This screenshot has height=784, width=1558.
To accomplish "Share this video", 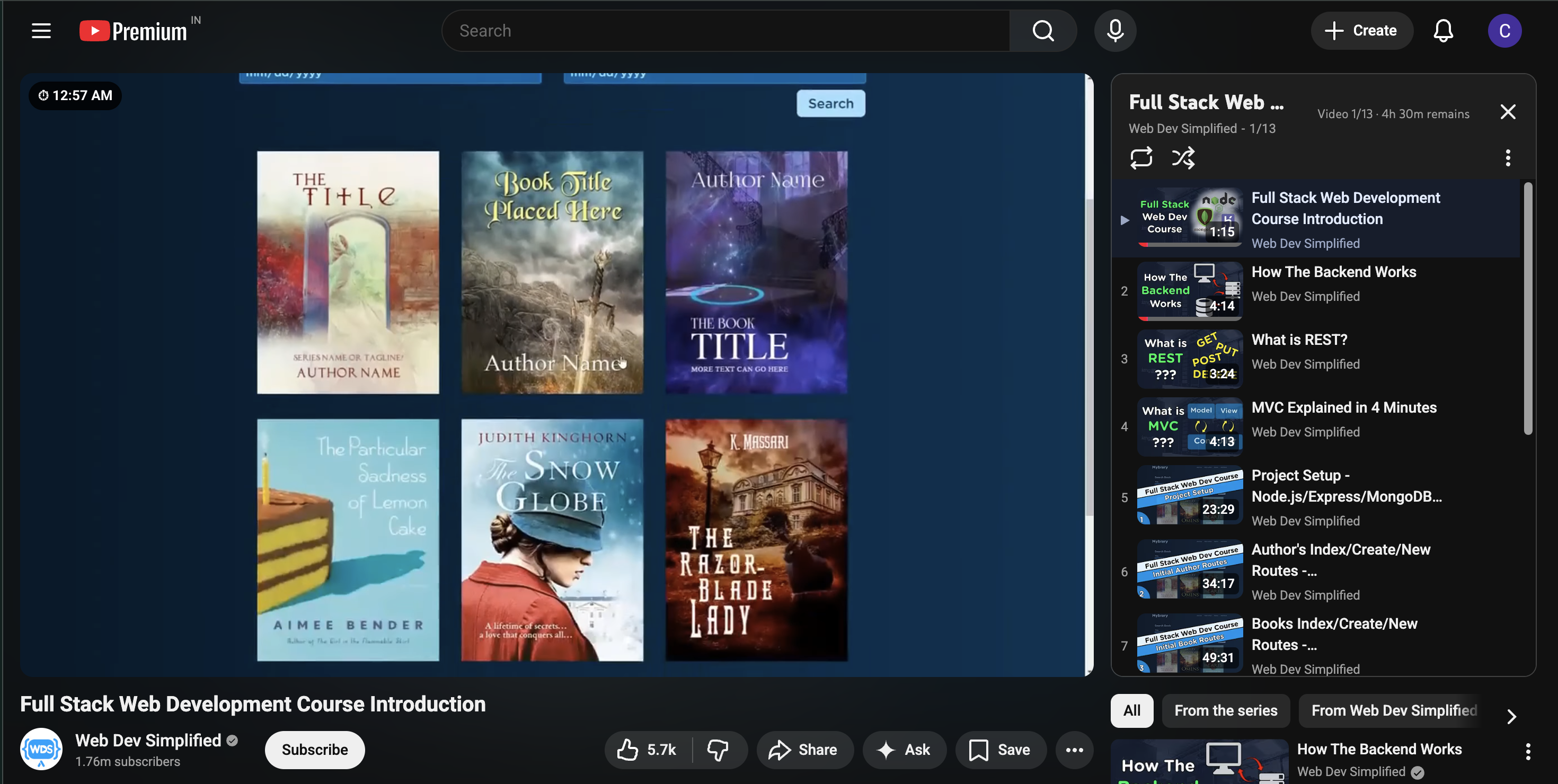I will [x=804, y=750].
